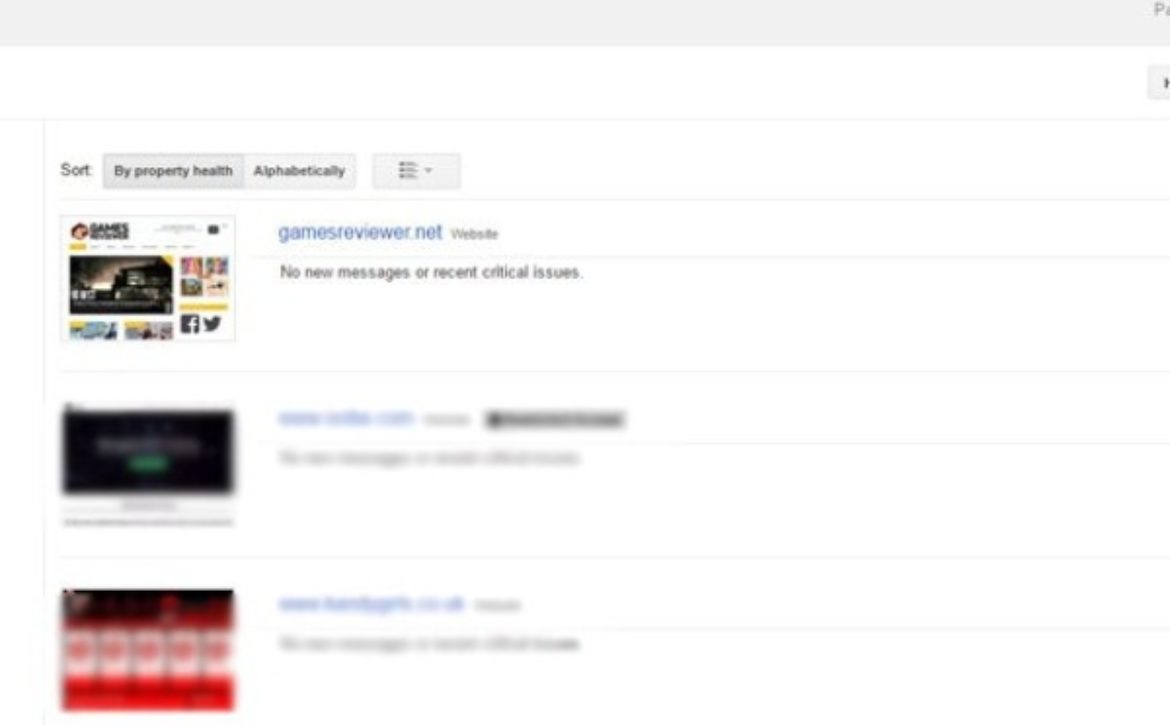Sort the property list Alphabetically
This screenshot has height=725, width=1170.
[299, 171]
